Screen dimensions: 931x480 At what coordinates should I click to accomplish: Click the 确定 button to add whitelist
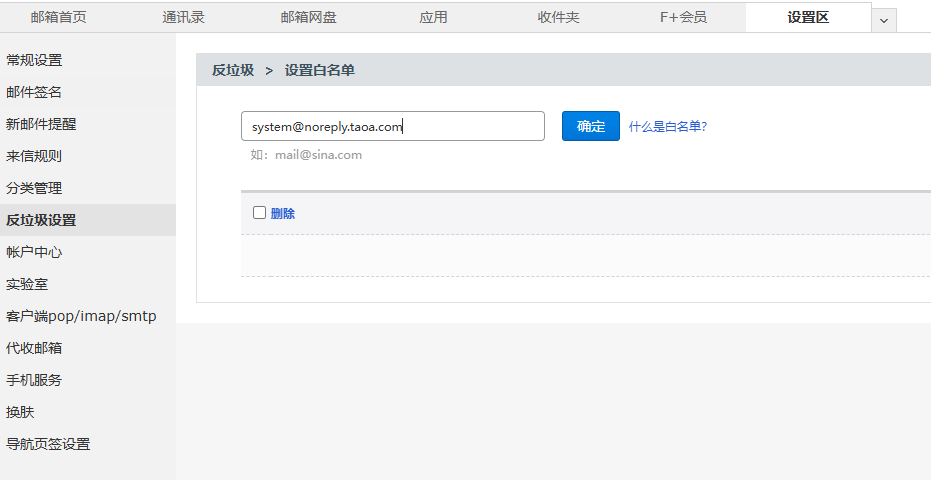[590, 126]
